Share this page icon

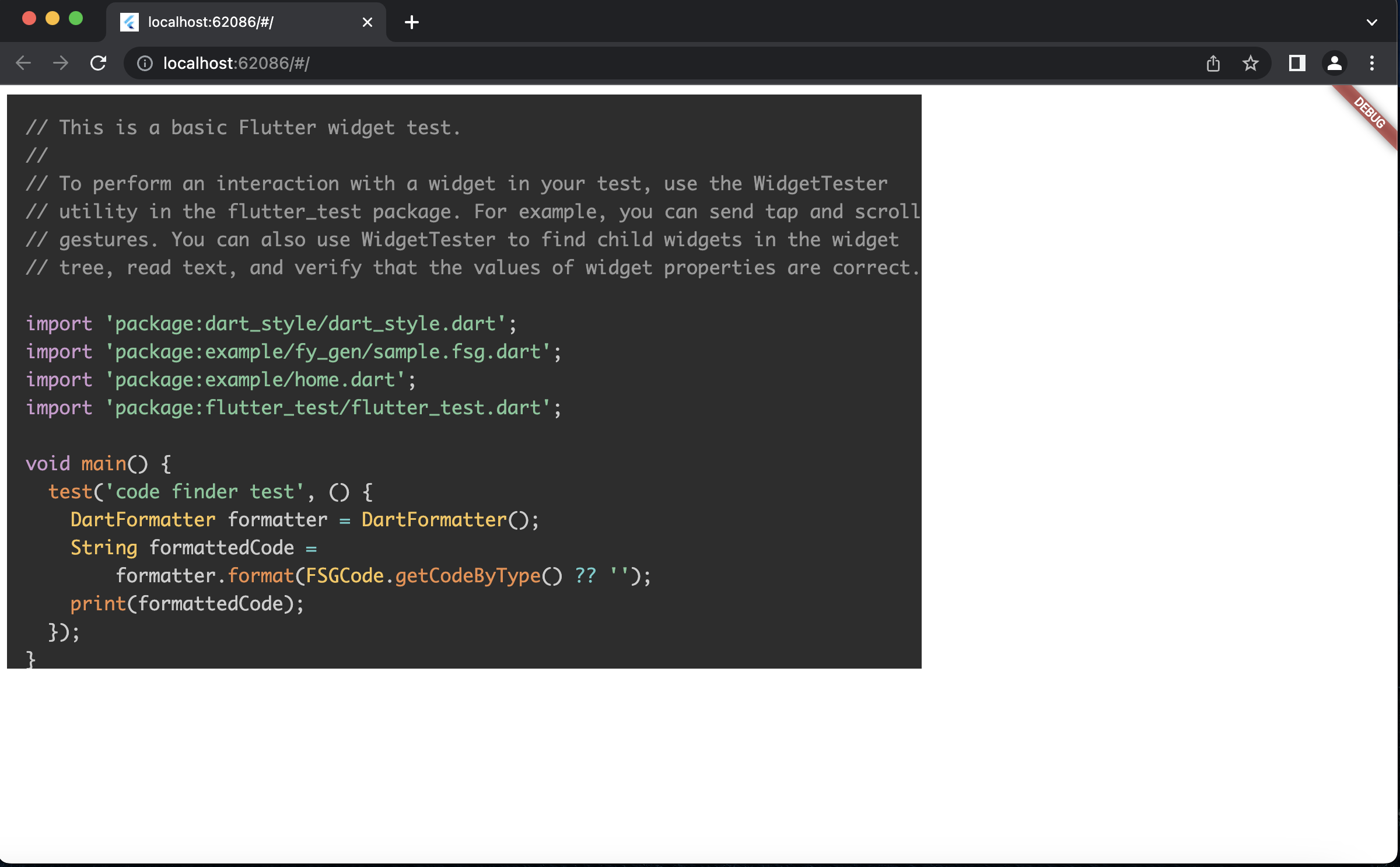click(1213, 63)
